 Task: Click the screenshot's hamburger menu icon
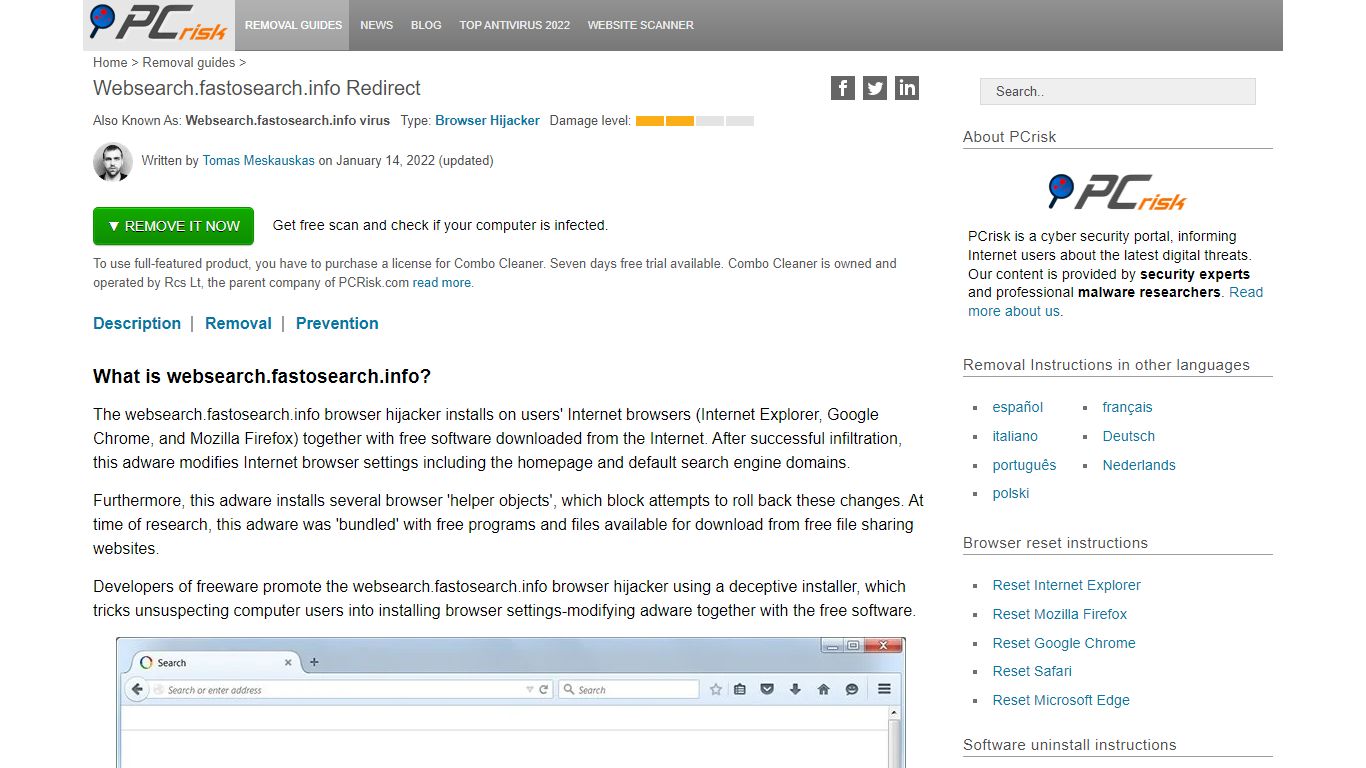tap(885, 689)
